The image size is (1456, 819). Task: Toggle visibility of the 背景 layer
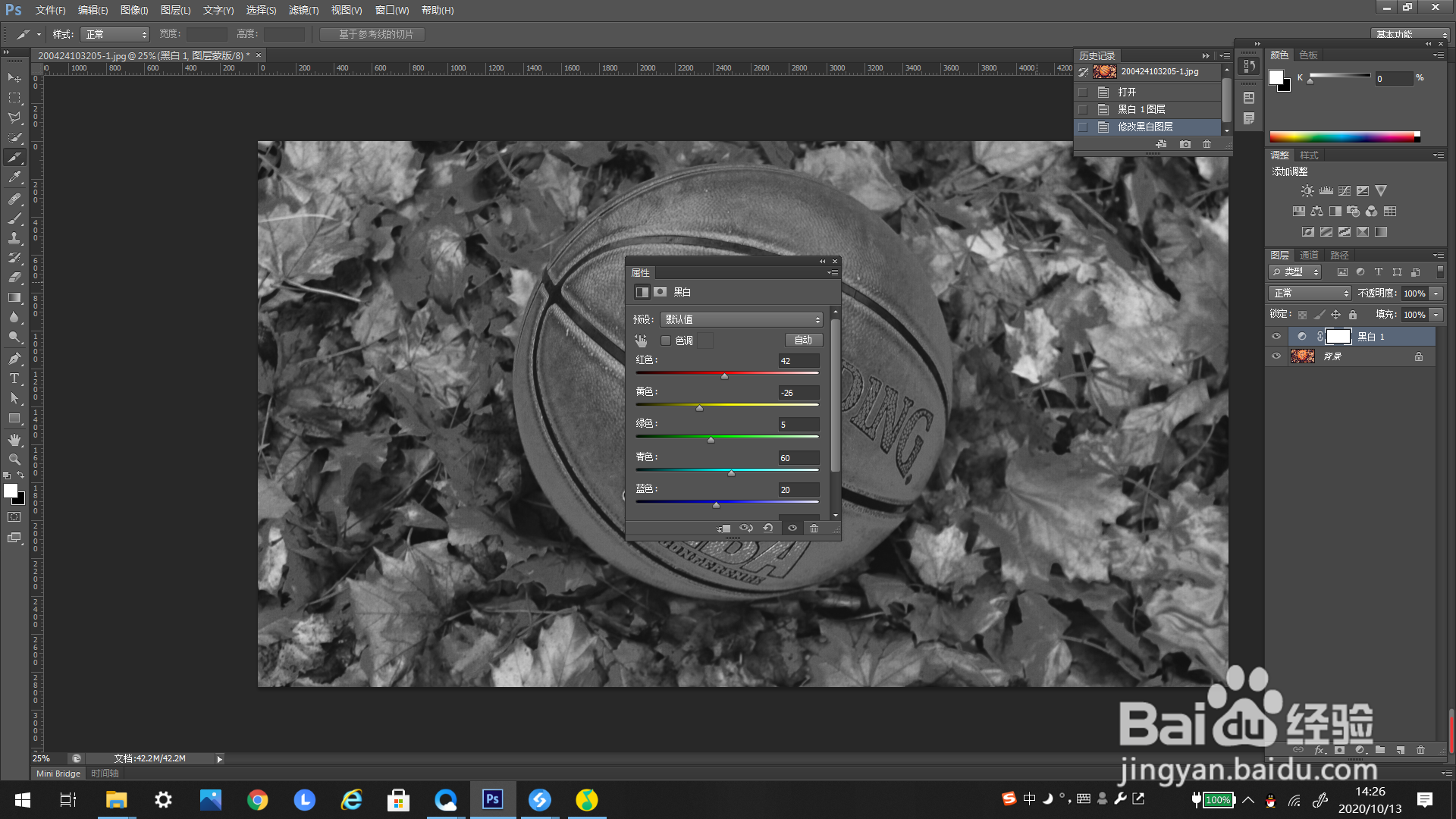(x=1276, y=356)
